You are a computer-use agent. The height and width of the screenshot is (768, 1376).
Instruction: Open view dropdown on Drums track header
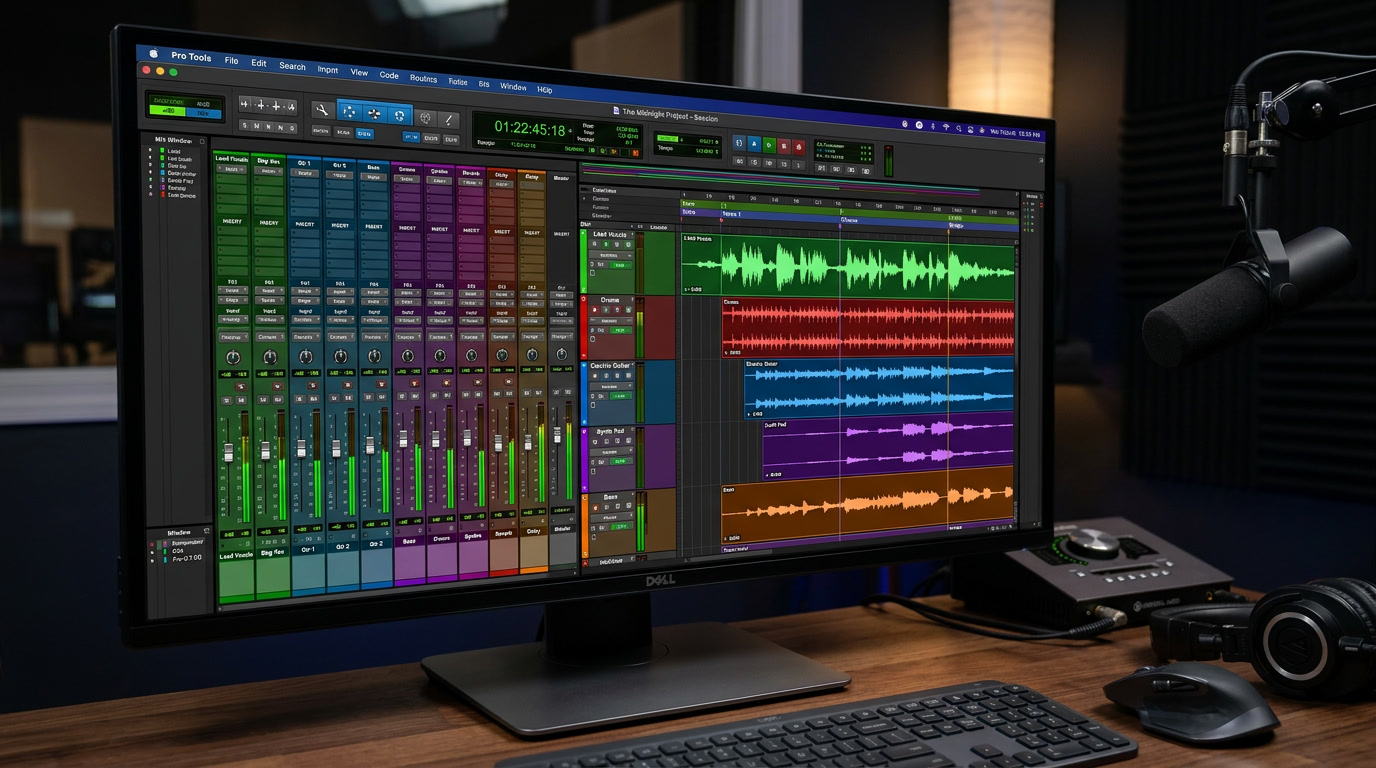(611, 320)
